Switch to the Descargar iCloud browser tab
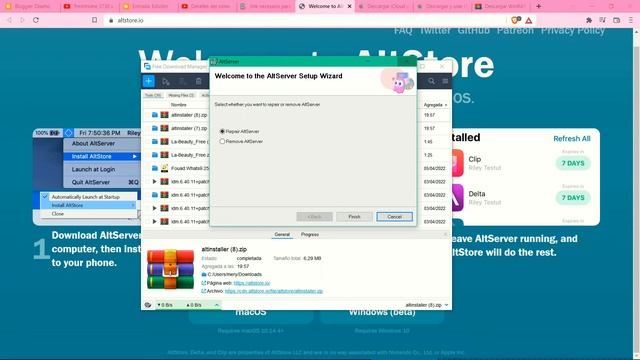640x360 pixels. [383, 6]
